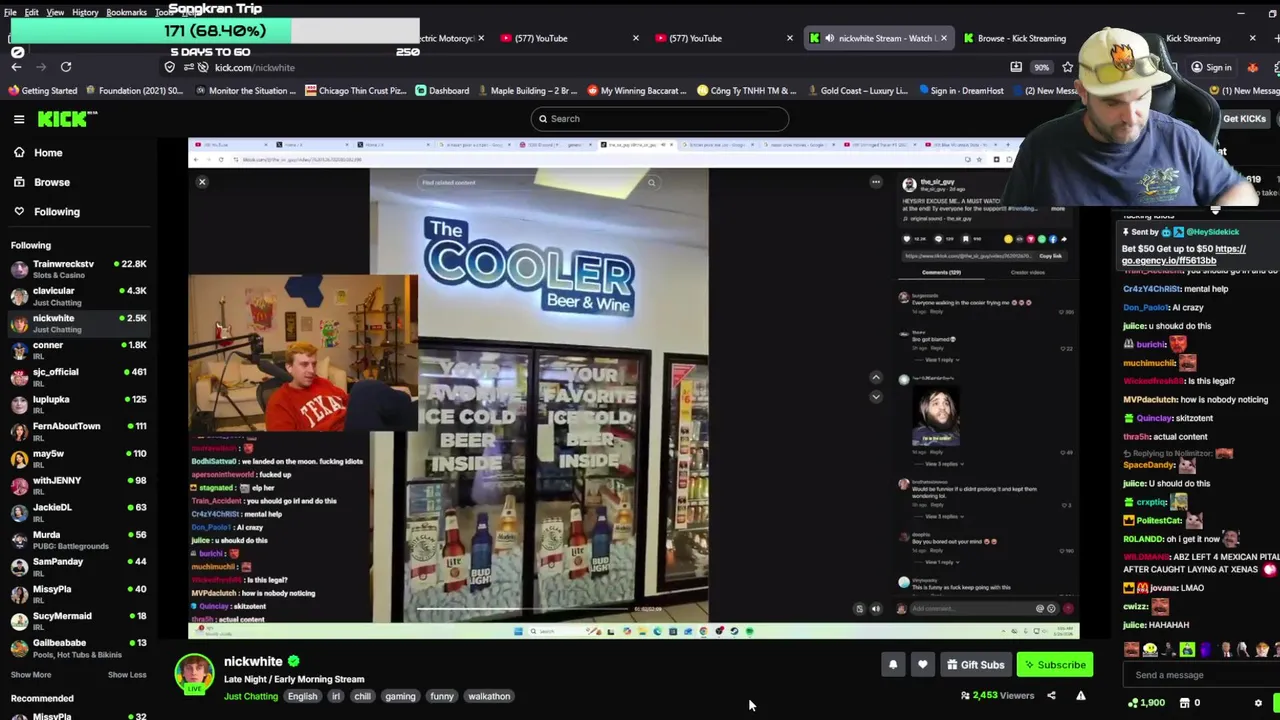Image resolution: width=1280 pixels, height=720 pixels.
Task: Close the in-stream TikTok video overlay
Action: [202, 182]
